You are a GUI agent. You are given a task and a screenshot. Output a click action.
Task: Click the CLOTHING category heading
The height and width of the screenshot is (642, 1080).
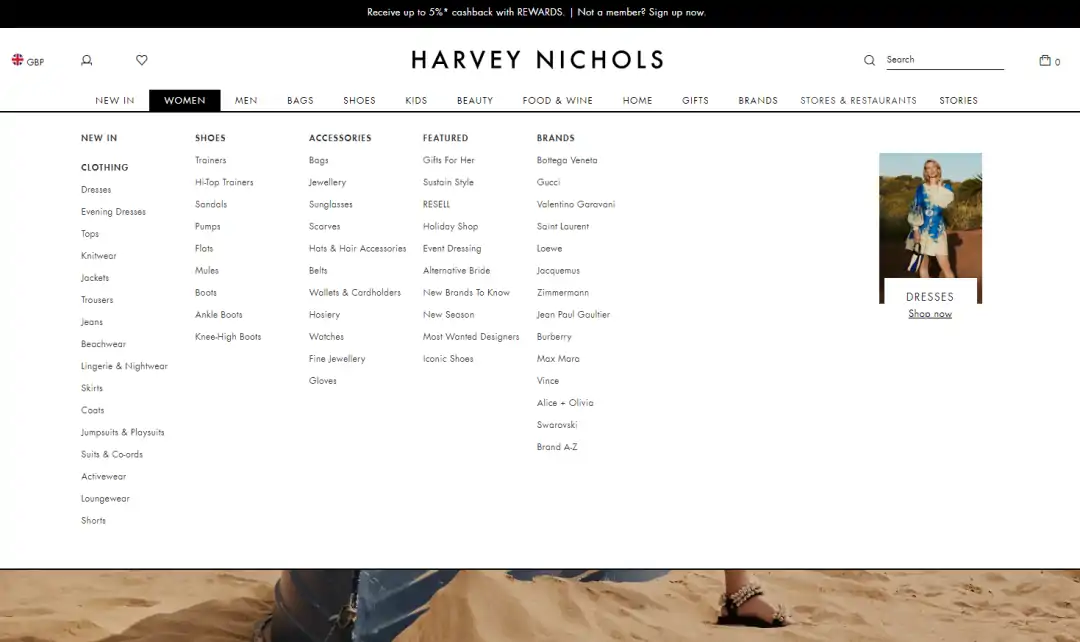105,167
